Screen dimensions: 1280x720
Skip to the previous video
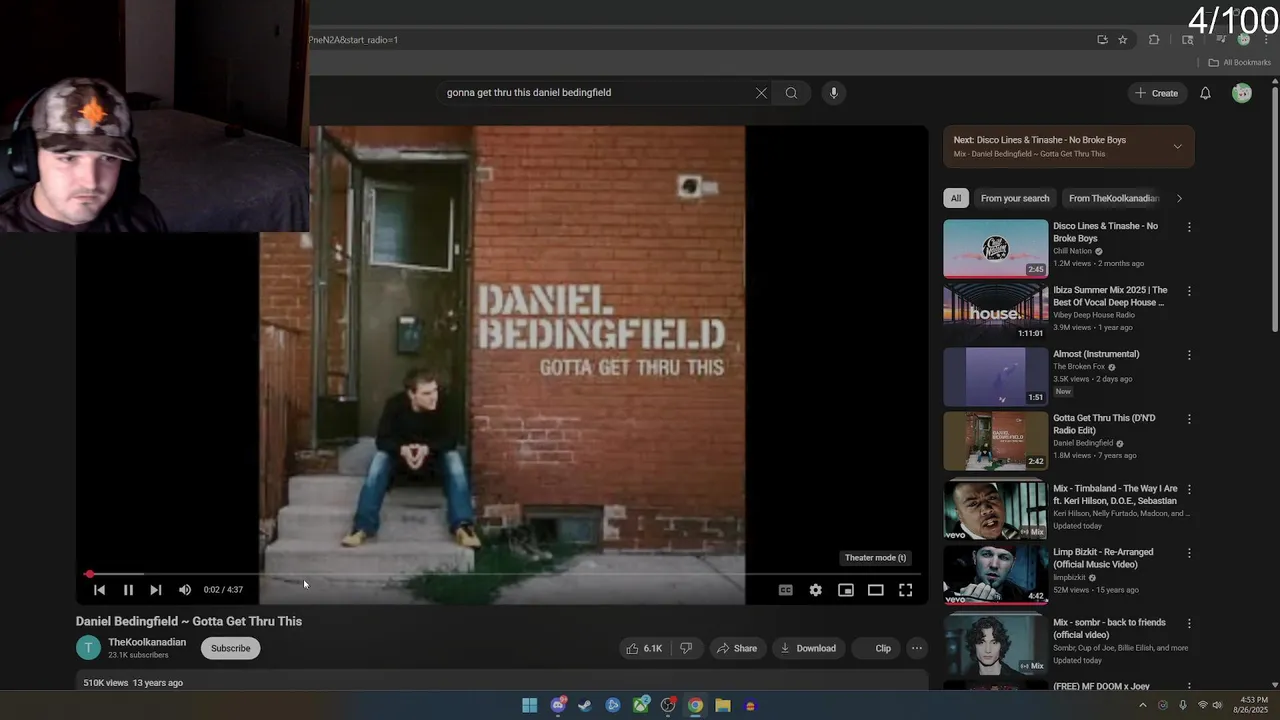pyautogui.click(x=99, y=590)
